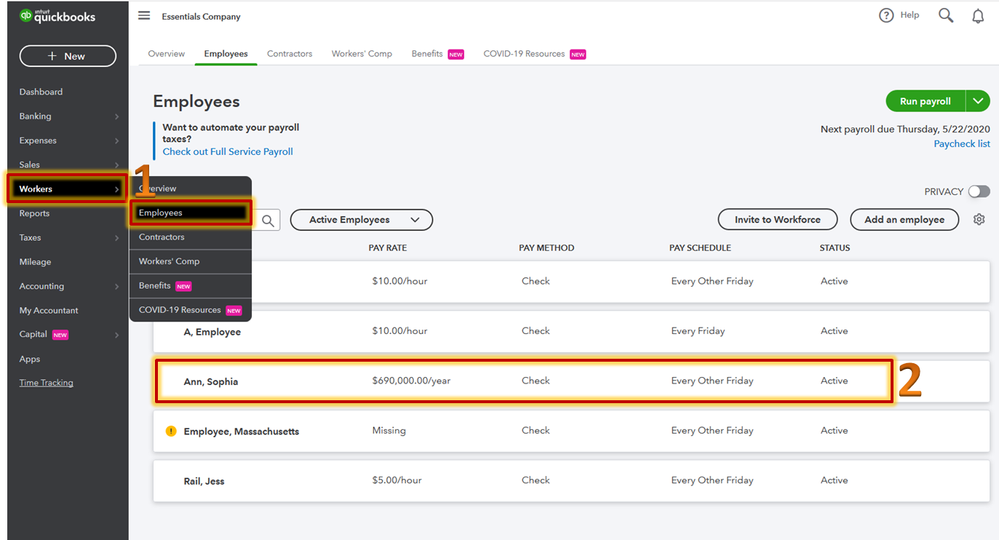Switch to the Overview tab
Screen dimensions: 999x540
pos(166,53)
